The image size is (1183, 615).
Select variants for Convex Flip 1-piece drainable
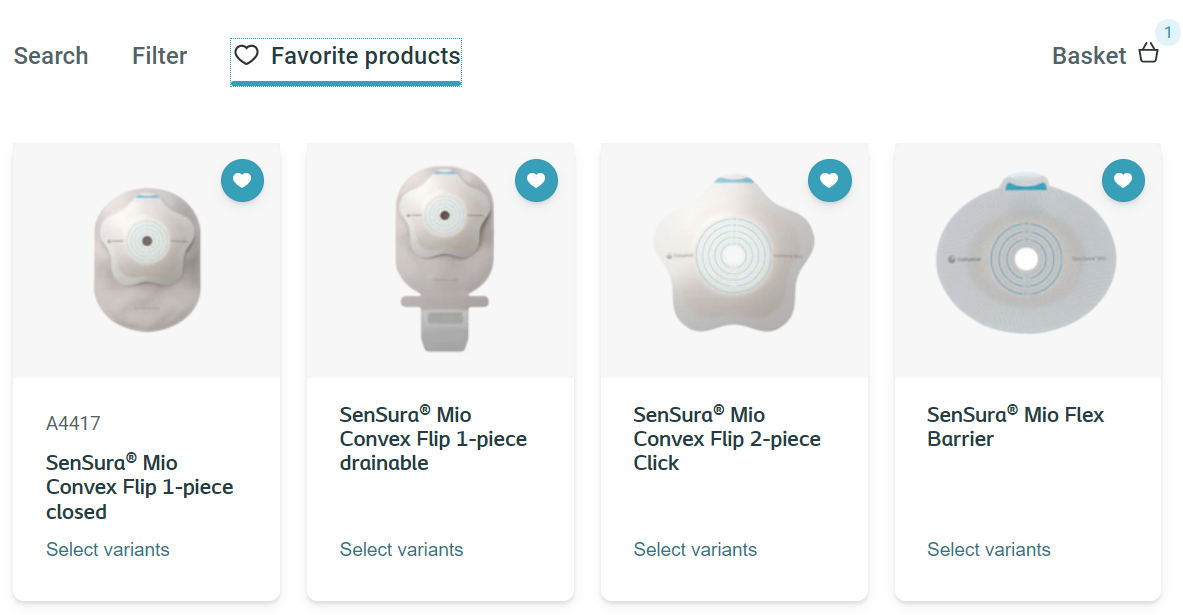[x=401, y=550]
